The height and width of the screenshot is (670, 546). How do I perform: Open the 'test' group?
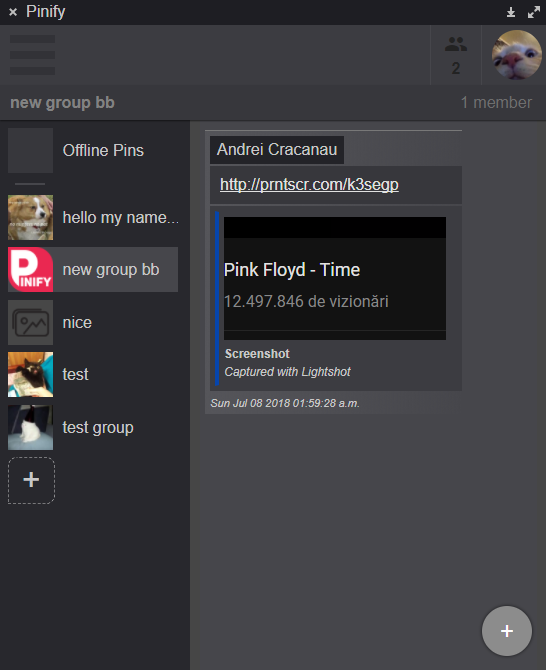(93, 374)
